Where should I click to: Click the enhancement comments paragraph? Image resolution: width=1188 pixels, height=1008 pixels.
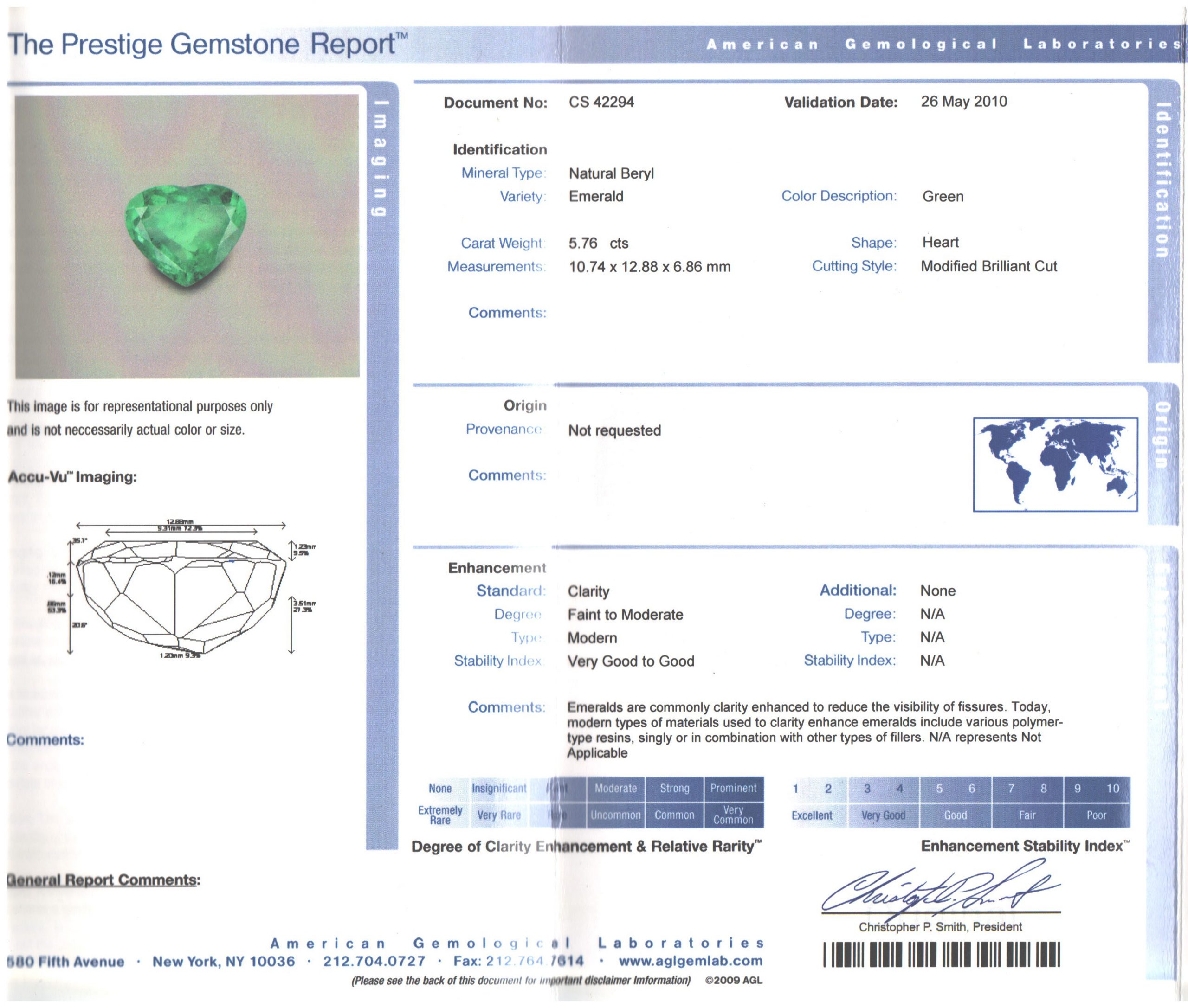815,730
